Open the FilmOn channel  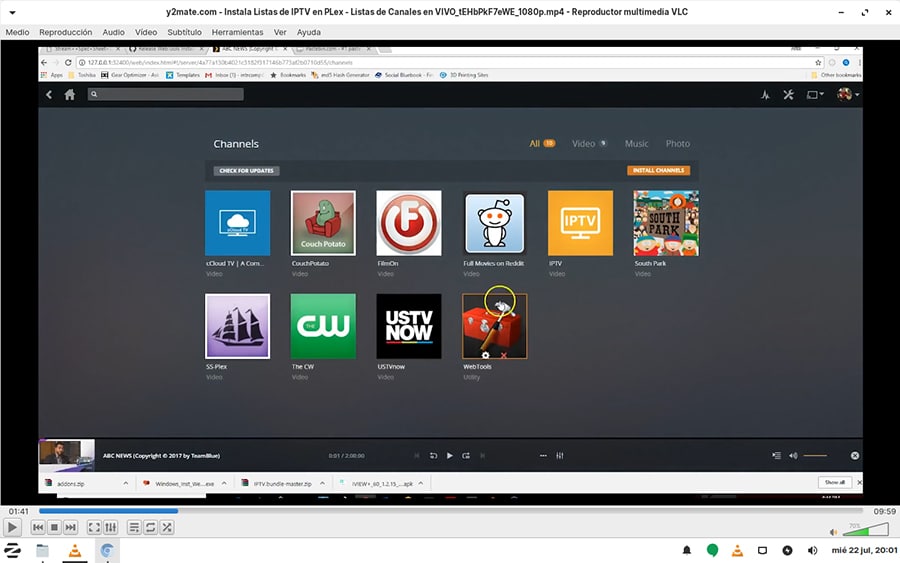[x=409, y=223]
